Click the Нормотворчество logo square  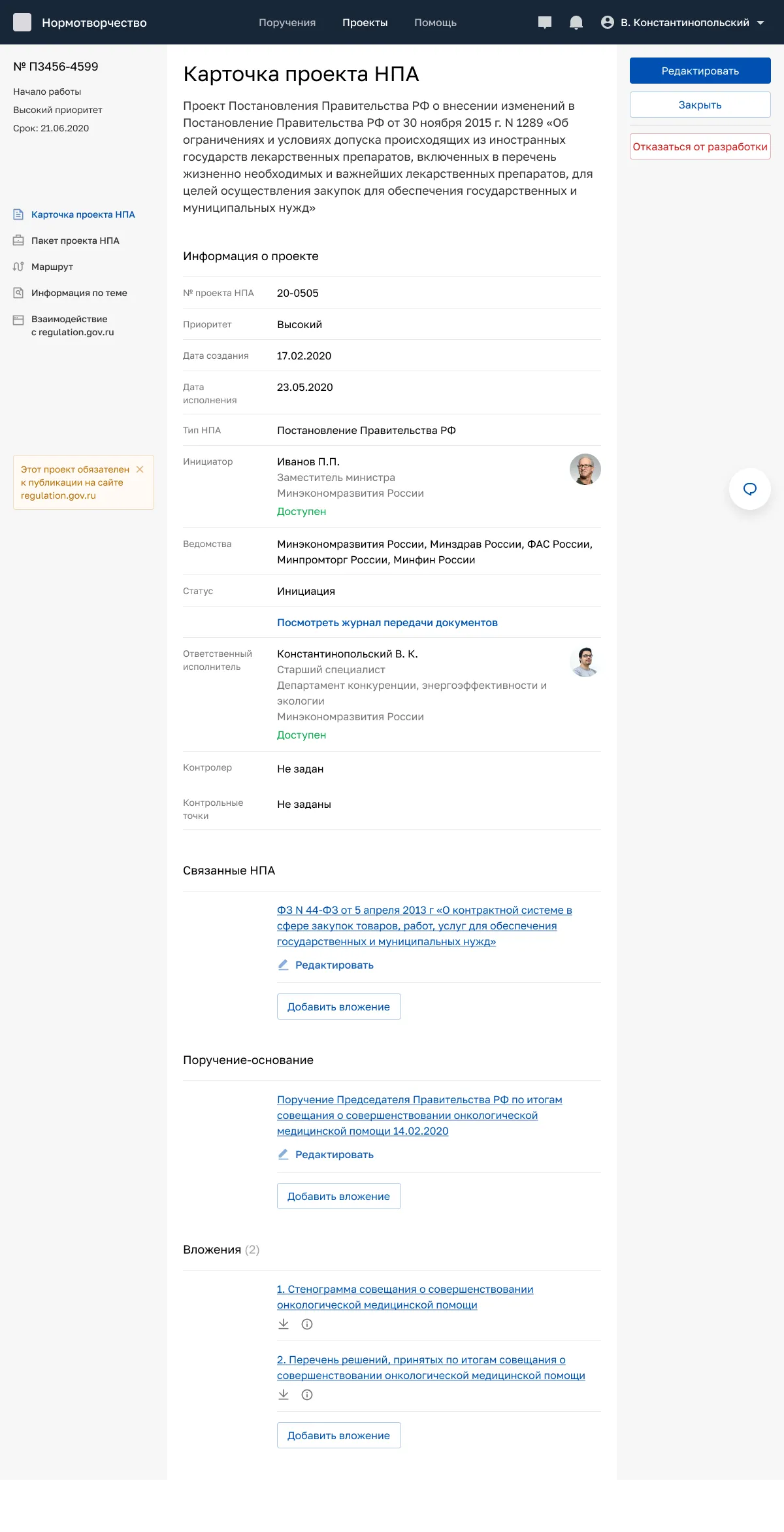[x=22, y=22]
